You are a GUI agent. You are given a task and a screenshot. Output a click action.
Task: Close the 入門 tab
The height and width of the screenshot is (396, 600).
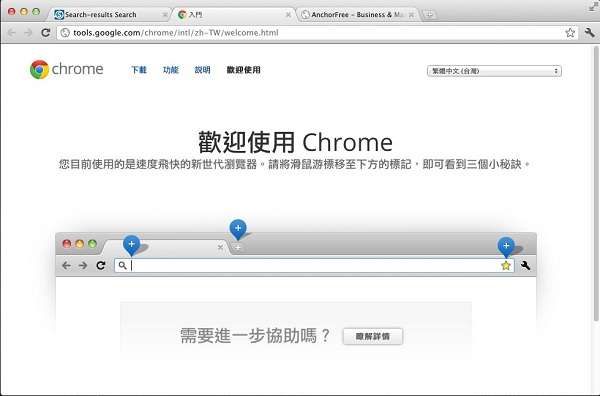point(288,15)
